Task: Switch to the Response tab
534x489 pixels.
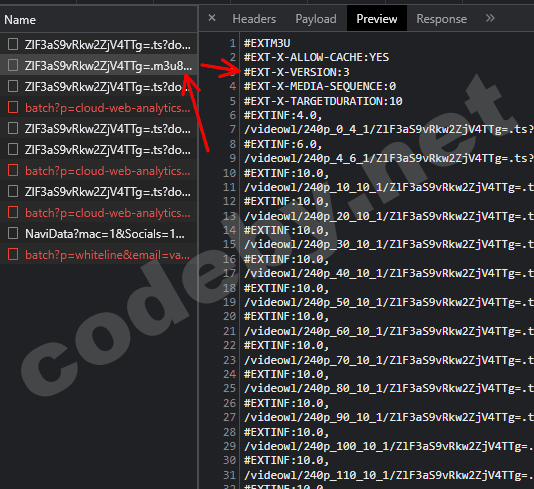Action: point(441,19)
